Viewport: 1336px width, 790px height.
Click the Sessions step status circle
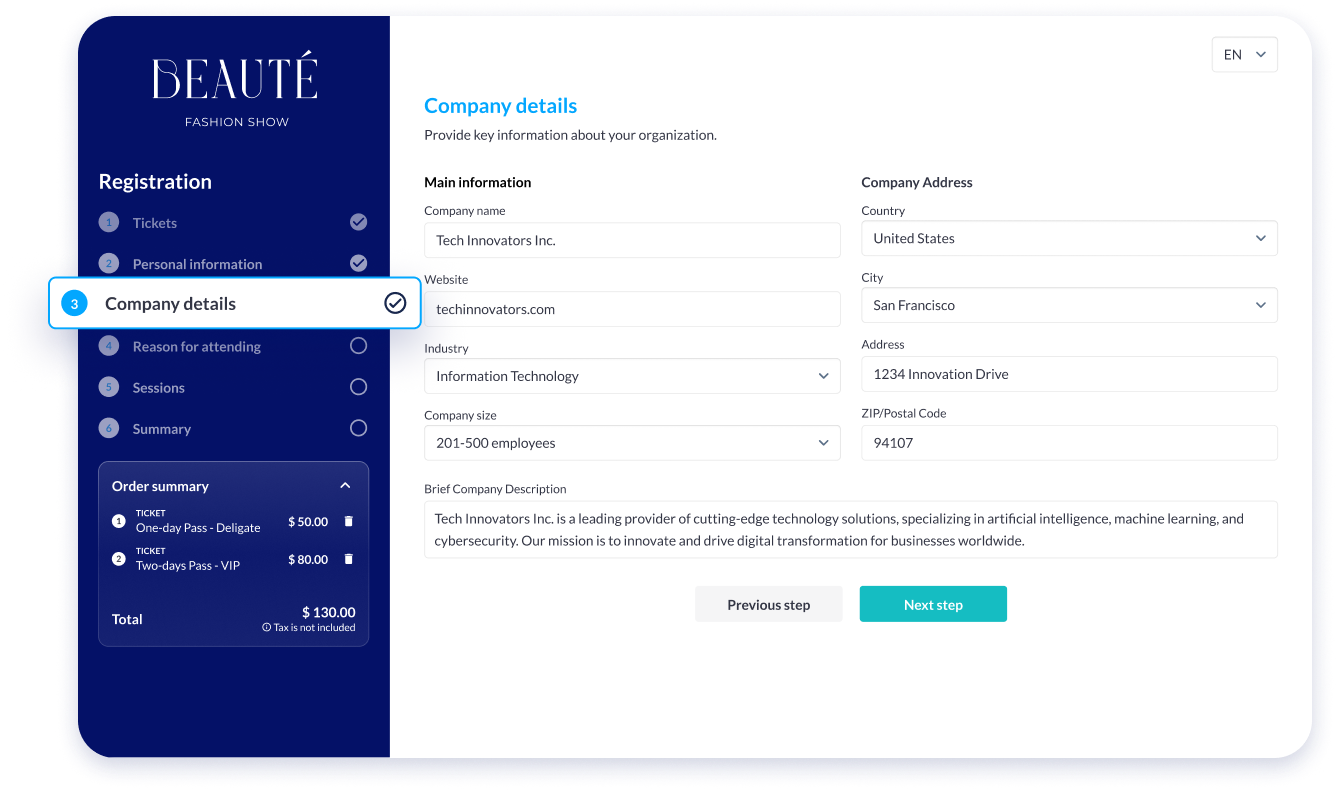click(358, 387)
